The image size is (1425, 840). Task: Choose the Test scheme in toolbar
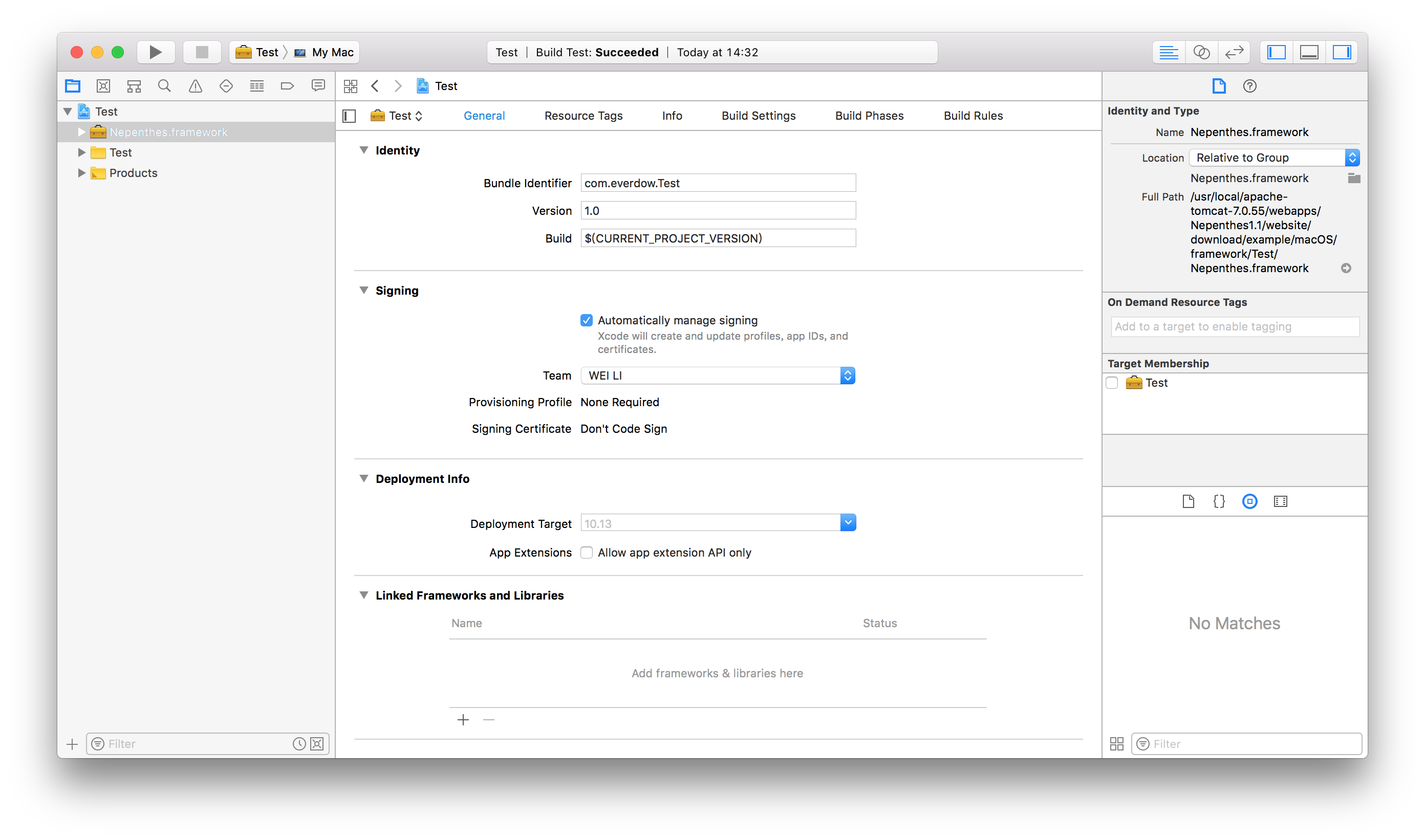[x=257, y=52]
